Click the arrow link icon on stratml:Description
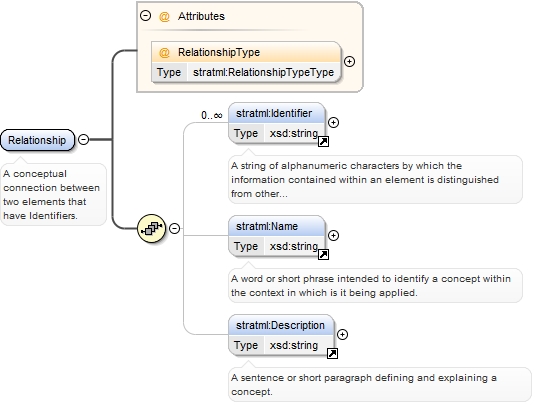Image resolution: width=555 pixels, height=405 pixels. coord(332,353)
